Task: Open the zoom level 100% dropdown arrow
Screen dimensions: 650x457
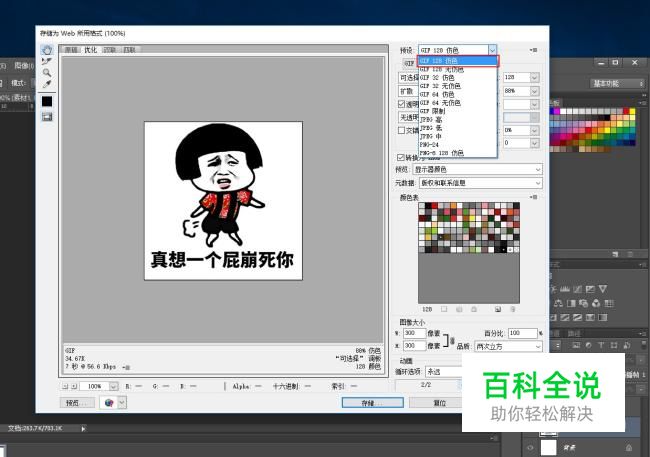Action: click(113, 386)
